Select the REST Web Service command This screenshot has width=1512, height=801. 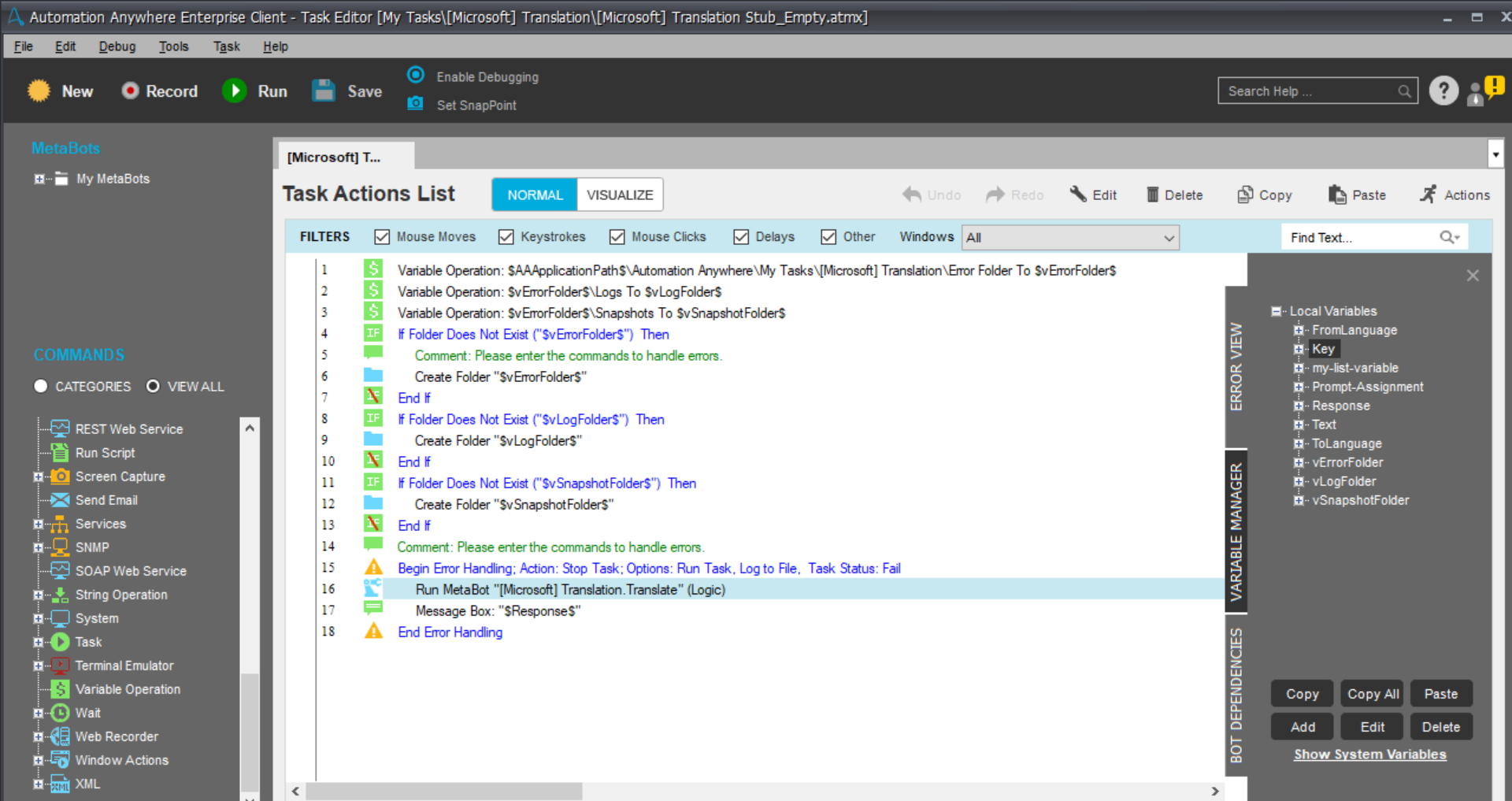pyautogui.click(x=129, y=429)
